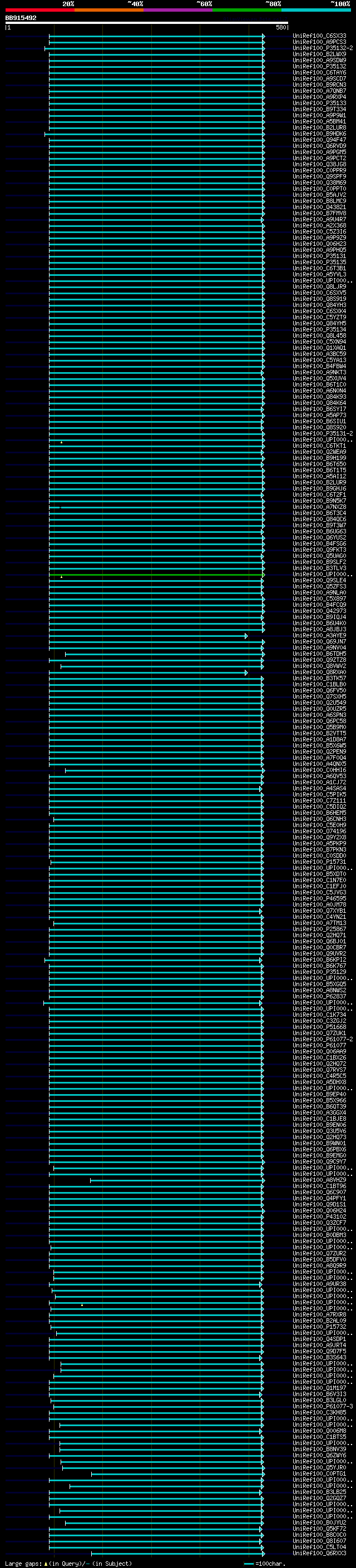
Task: Select the UniRef100_P61077-2 hit label
Action: coord(323,1039)
